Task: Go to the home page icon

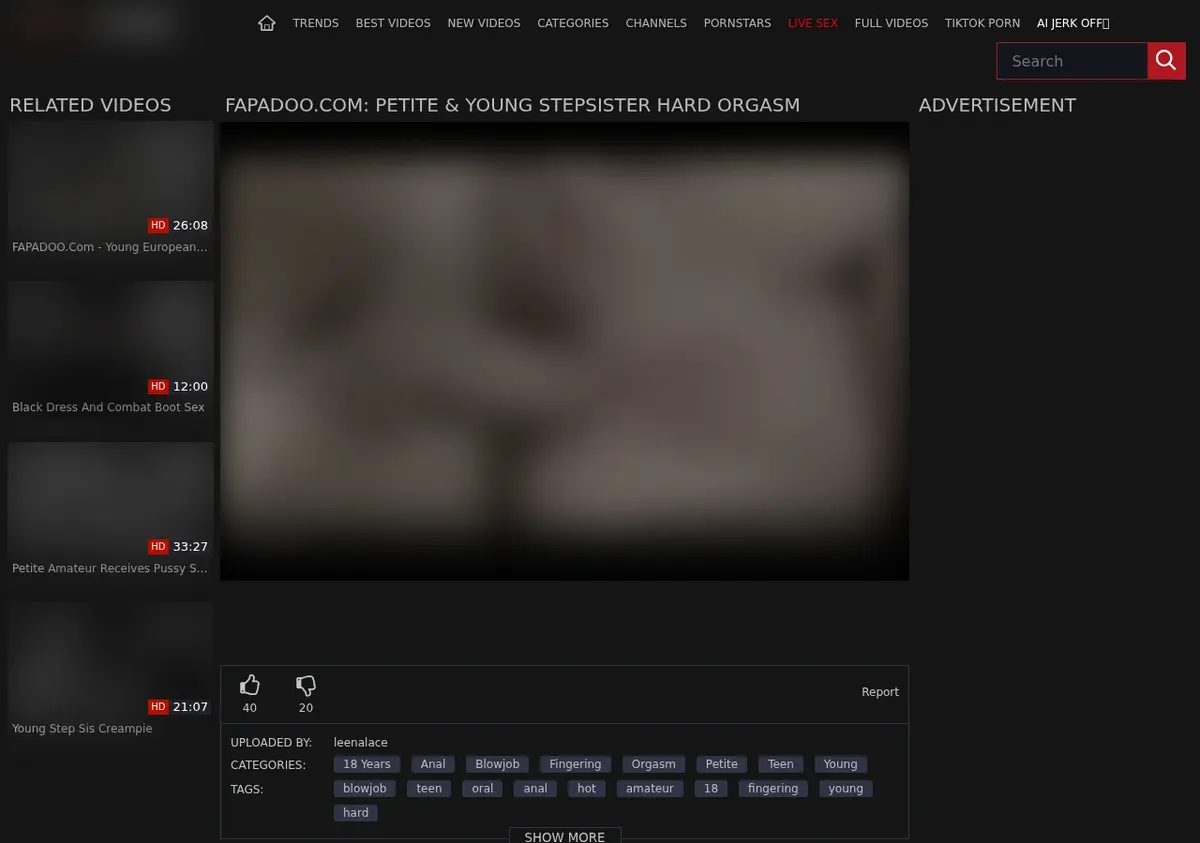Action: (266, 23)
